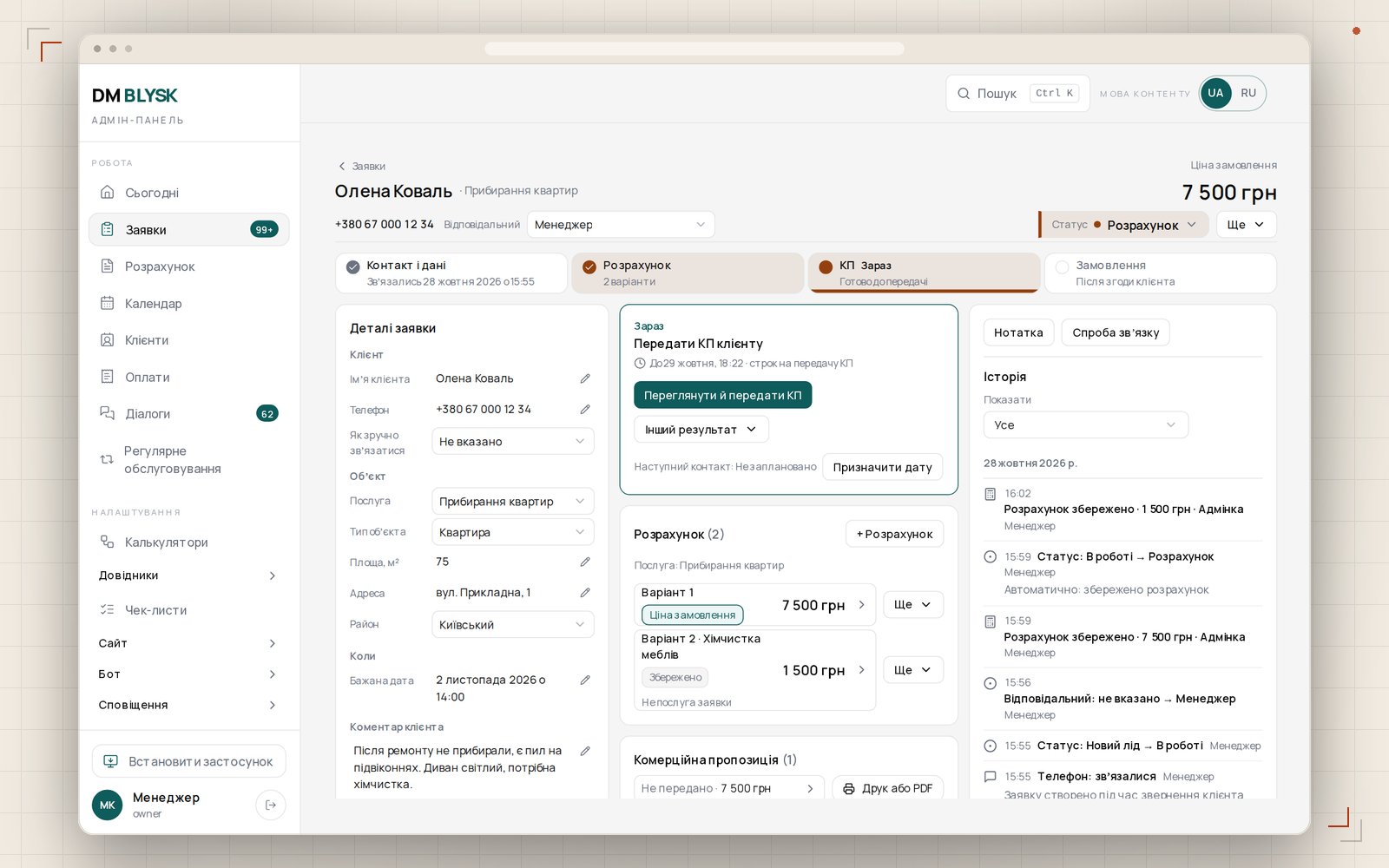Screen dimensions: 1389x868
Task: Click the Спроба зв'язку button
Action: pyautogui.click(x=1116, y=332)
